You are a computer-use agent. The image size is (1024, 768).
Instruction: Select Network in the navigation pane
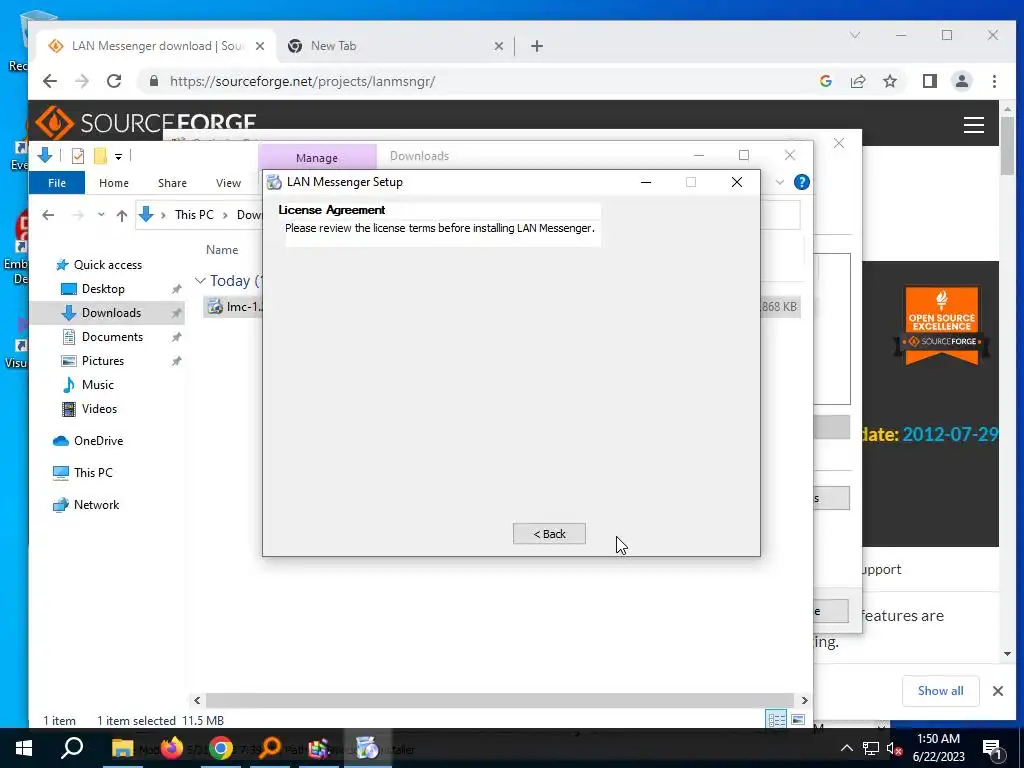[x=96, y=505]
